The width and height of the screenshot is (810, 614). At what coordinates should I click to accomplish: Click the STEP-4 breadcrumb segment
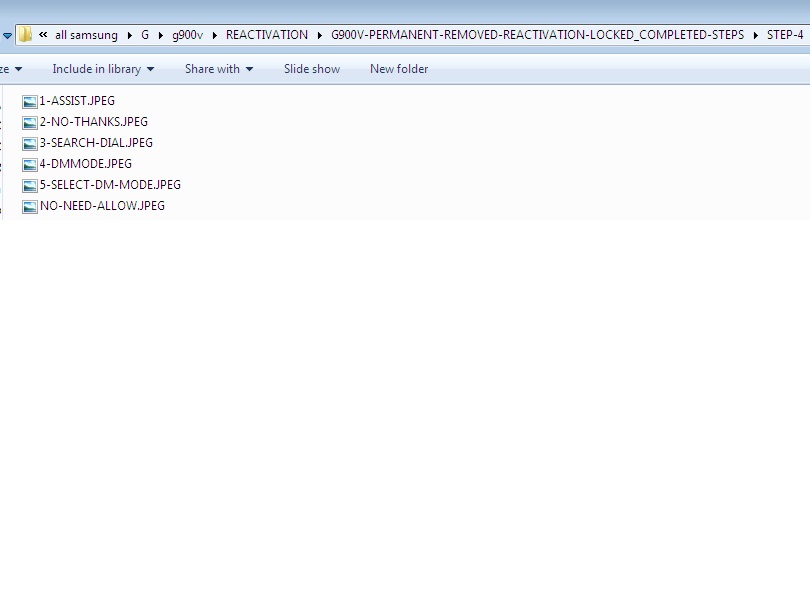[785, 35]
